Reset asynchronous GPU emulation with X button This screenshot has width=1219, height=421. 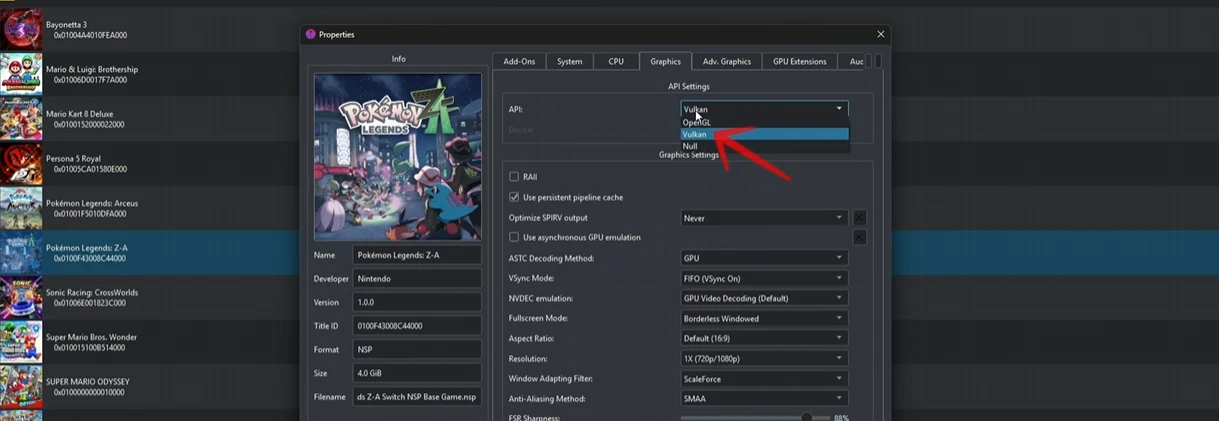tap(859, 238)
